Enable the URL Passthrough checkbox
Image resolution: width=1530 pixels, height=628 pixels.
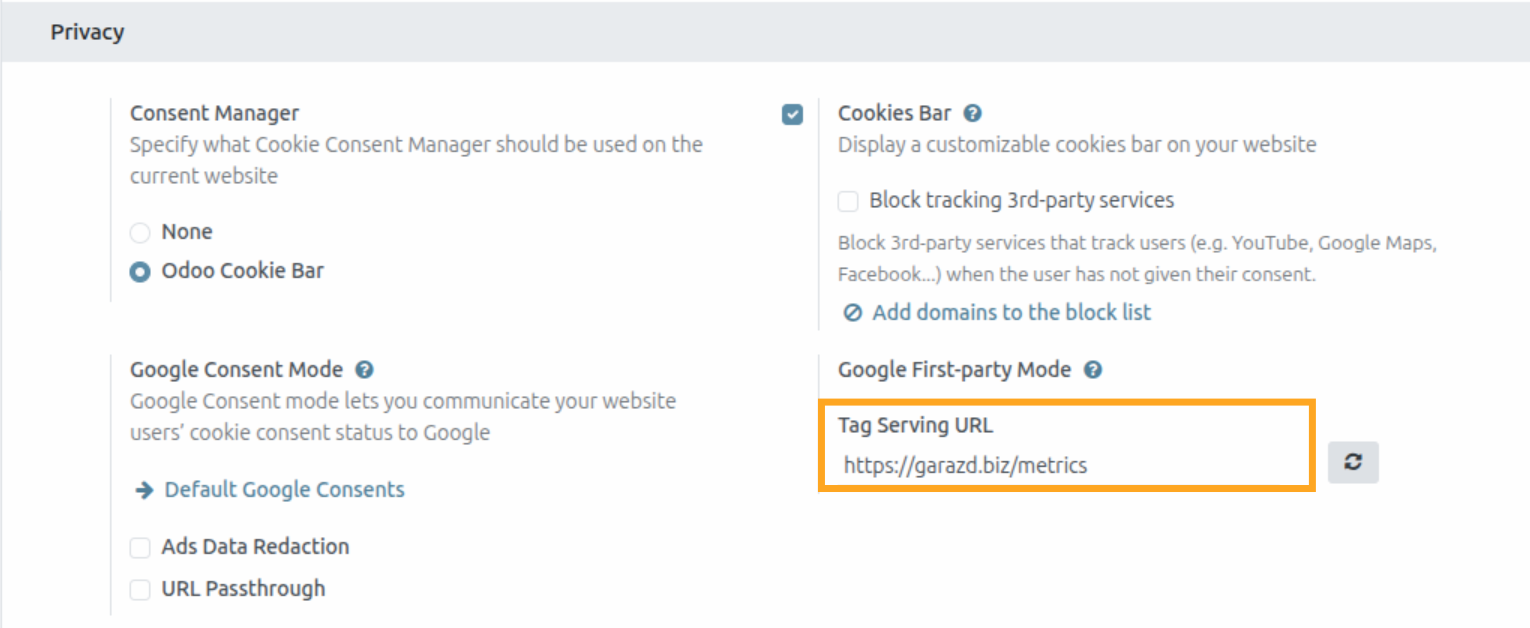(140, 590)
